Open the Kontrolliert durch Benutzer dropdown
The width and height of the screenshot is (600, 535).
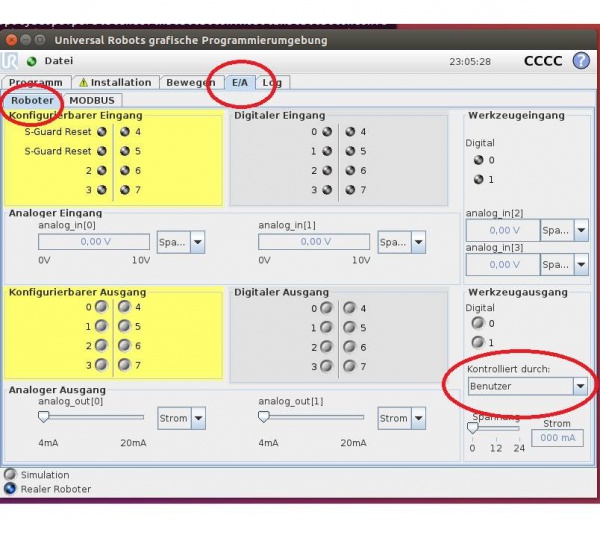pyautogui.click(x=527, y=385)
